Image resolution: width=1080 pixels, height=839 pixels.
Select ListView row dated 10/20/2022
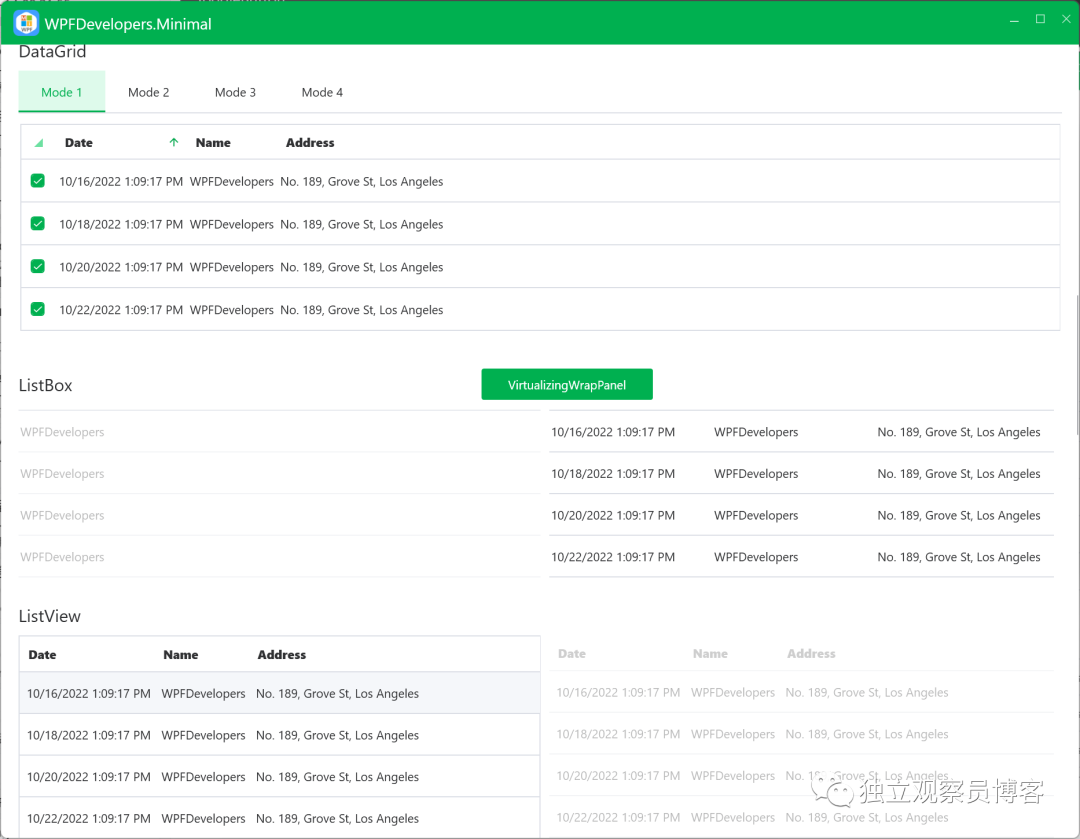coord(280,776)
